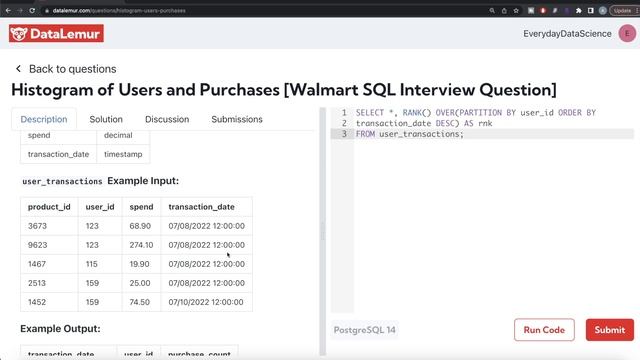The width and height of the screenshot is (640, 360).
Task: Reload the page with the refresh icon
Action: 32,11
